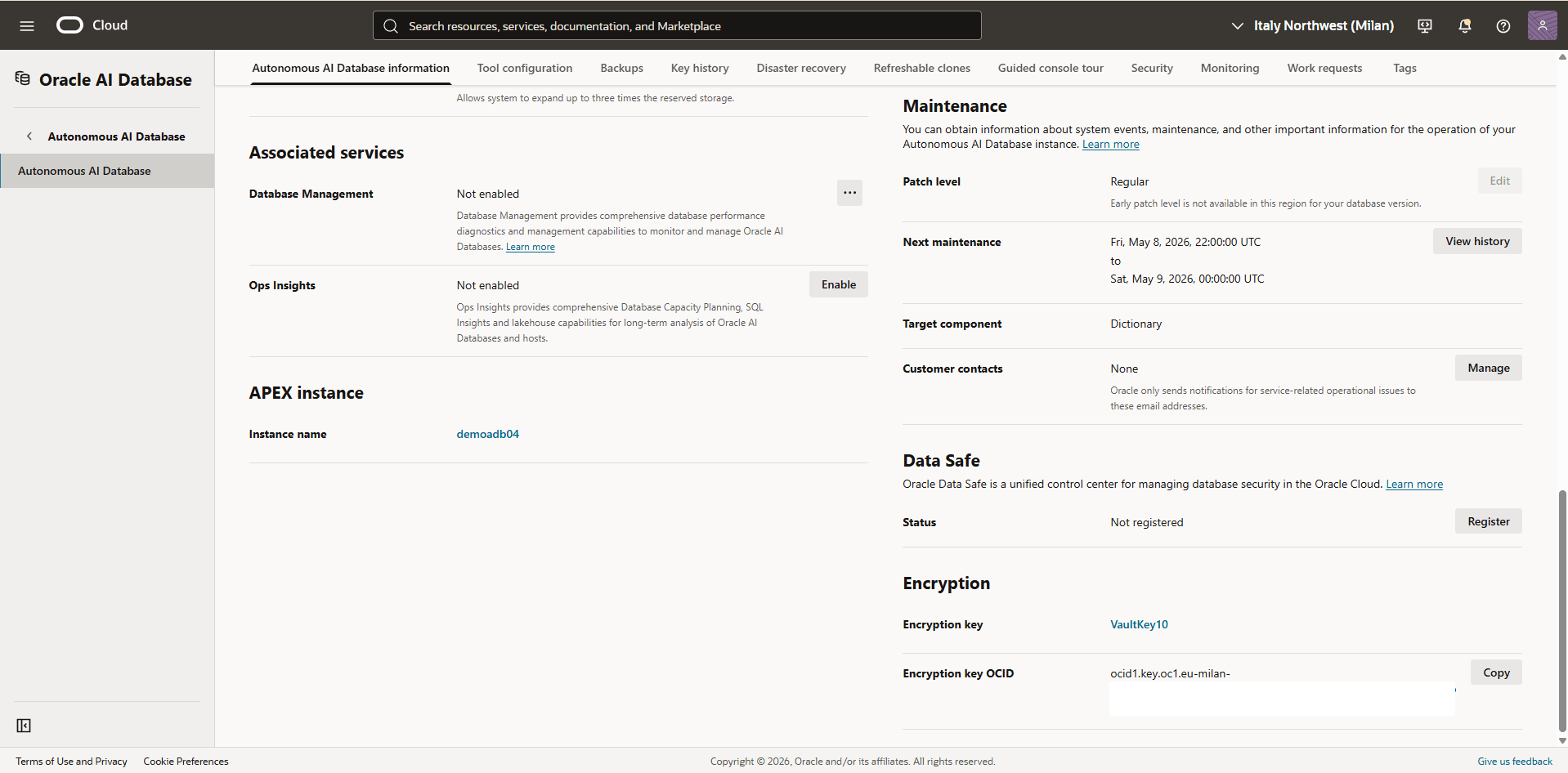Viewport: 1568px width, 773px height.
Task: Click 'Not enabled' beside Database Management
Action: tap(487, 194)
